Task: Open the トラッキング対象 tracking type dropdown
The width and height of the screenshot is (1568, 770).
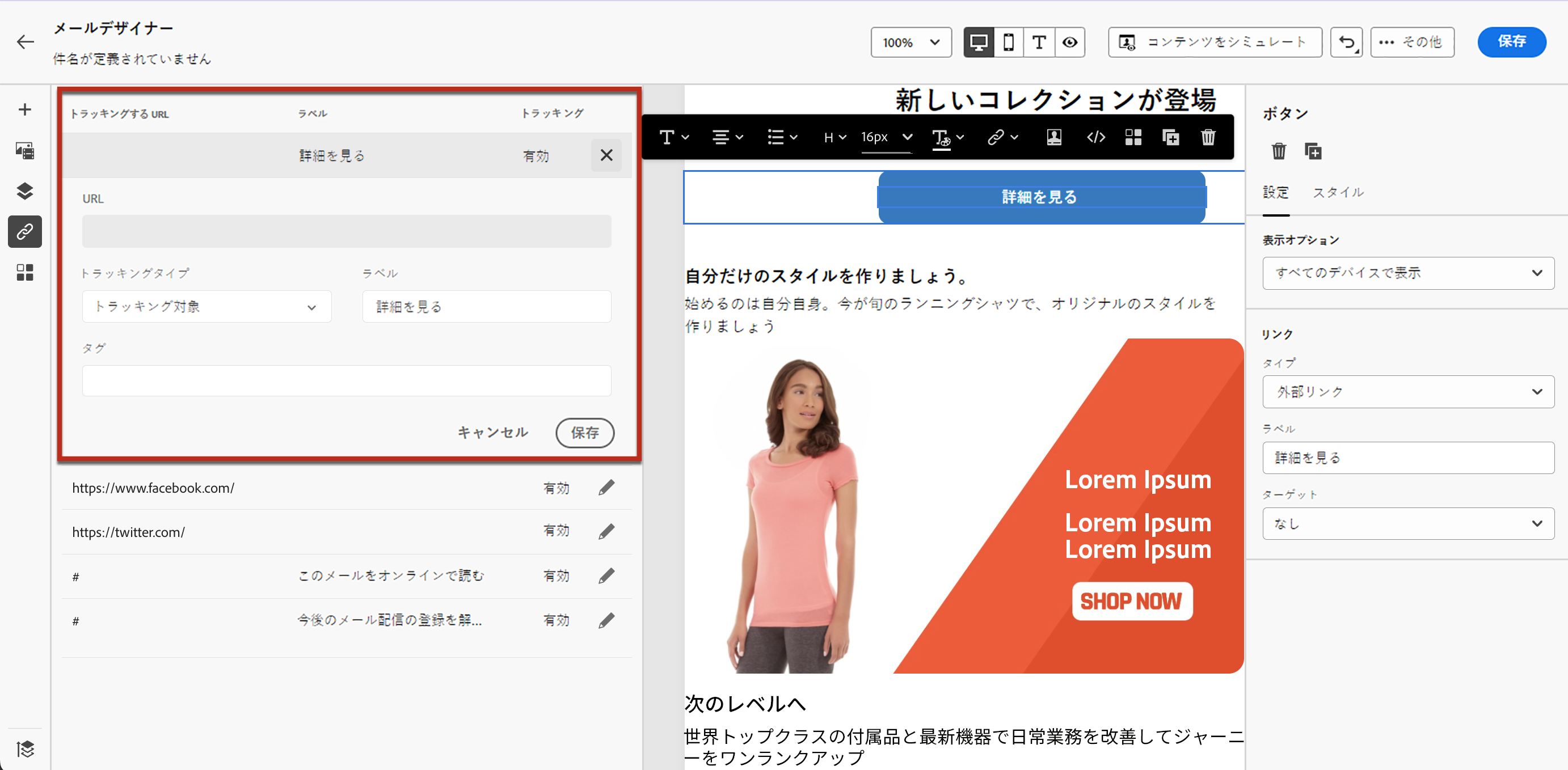Action: 206,307
